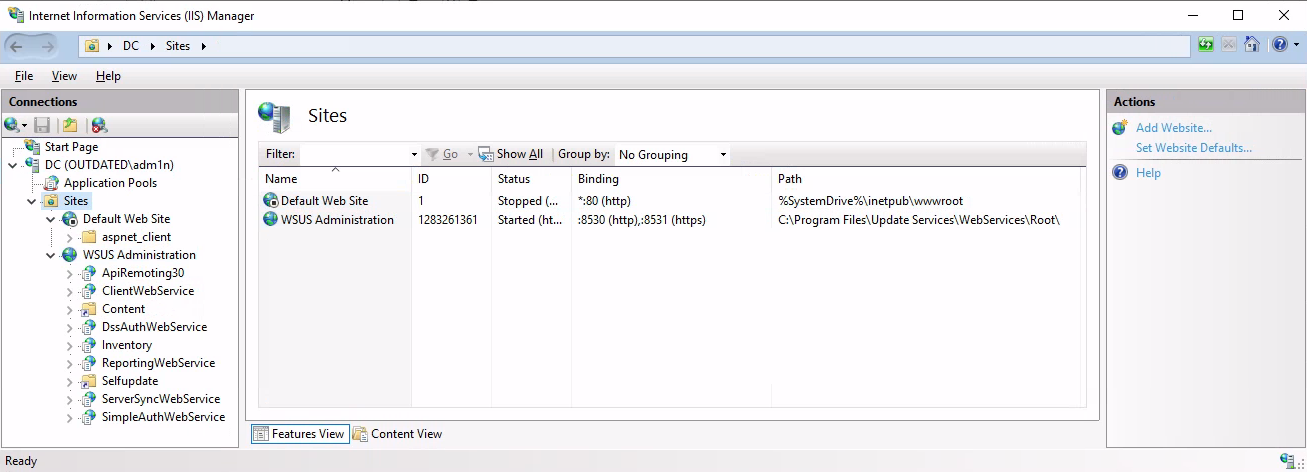
Task: Click the Create New Connection globe icon
Action: (x=11, y=125)
